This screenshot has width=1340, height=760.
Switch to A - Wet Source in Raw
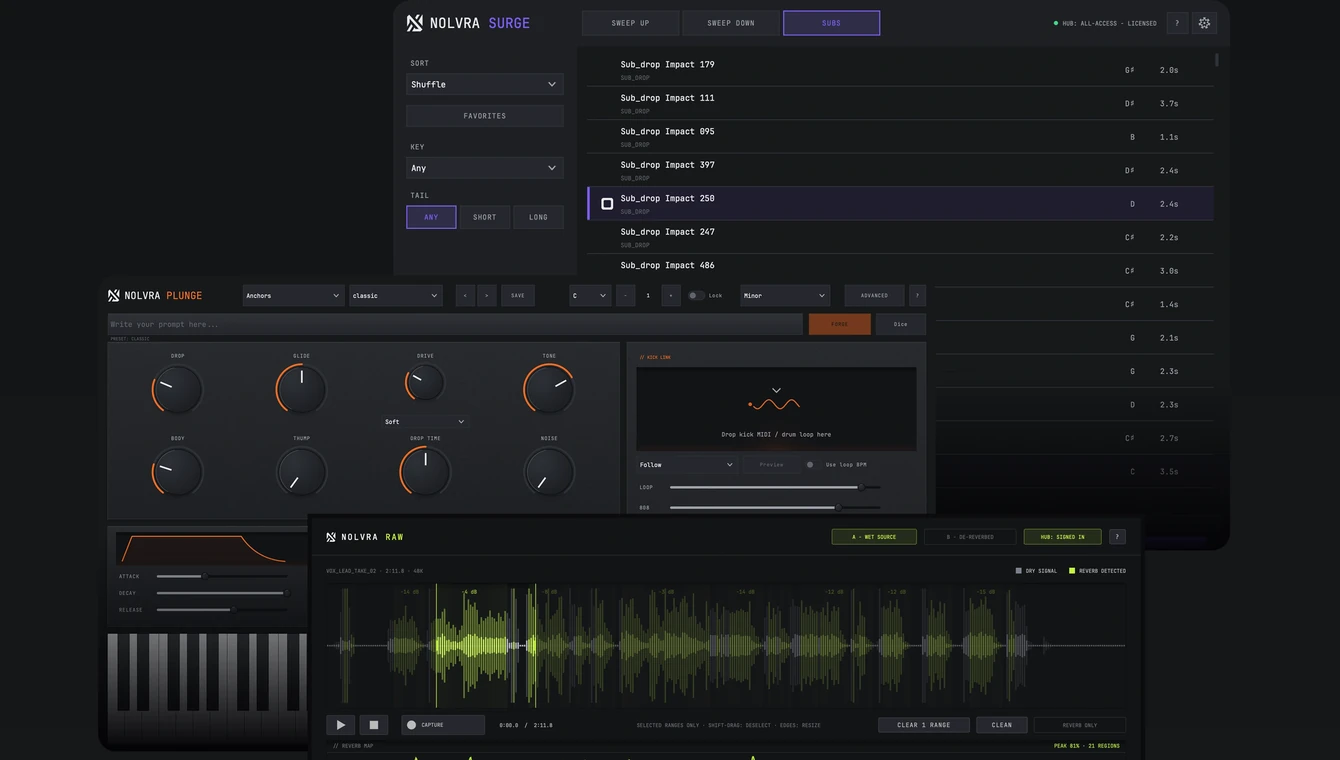tap(874, 537)
